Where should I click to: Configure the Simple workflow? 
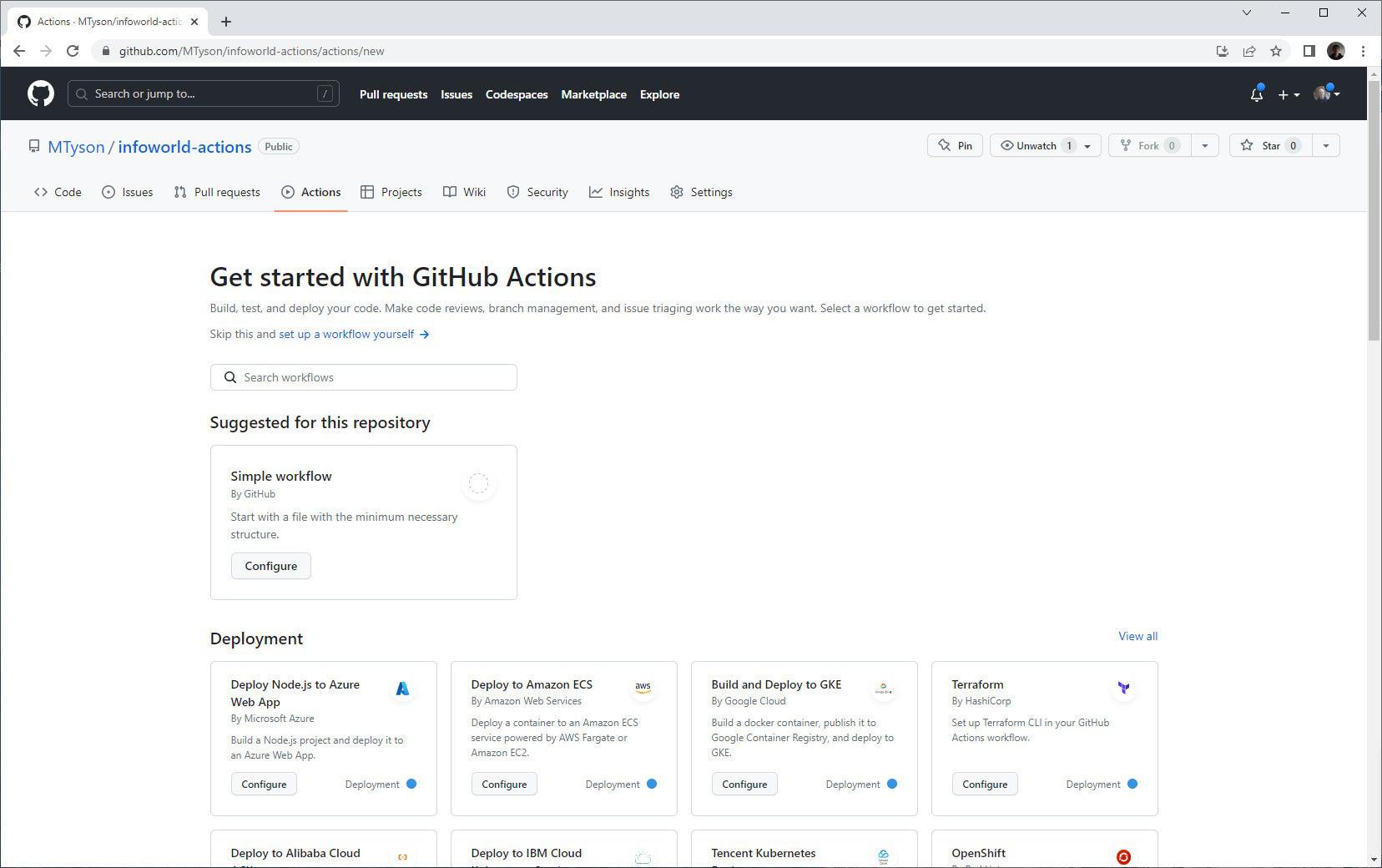coord(270,566)
